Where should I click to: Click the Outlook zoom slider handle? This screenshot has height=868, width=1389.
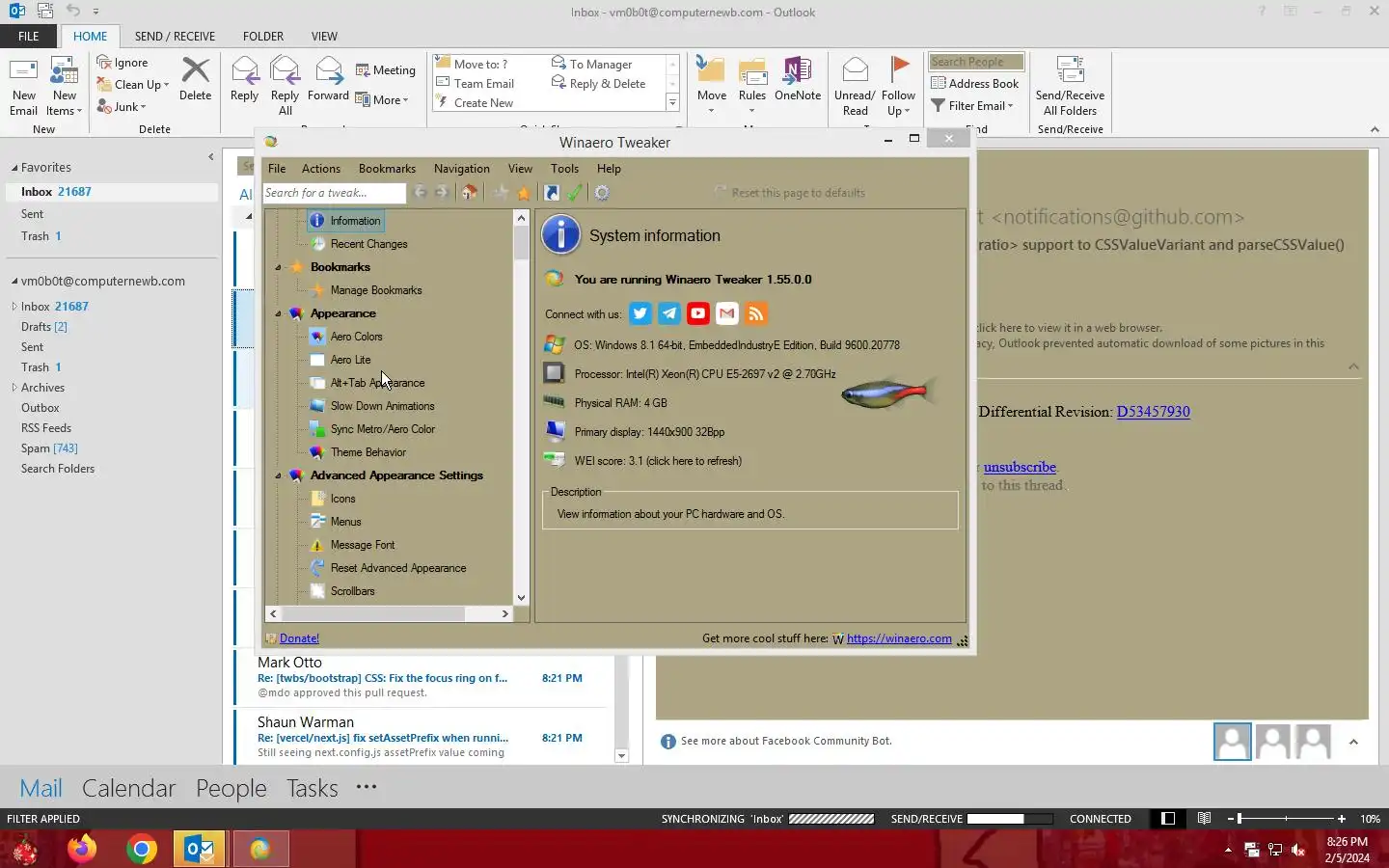coord(1239,819)
